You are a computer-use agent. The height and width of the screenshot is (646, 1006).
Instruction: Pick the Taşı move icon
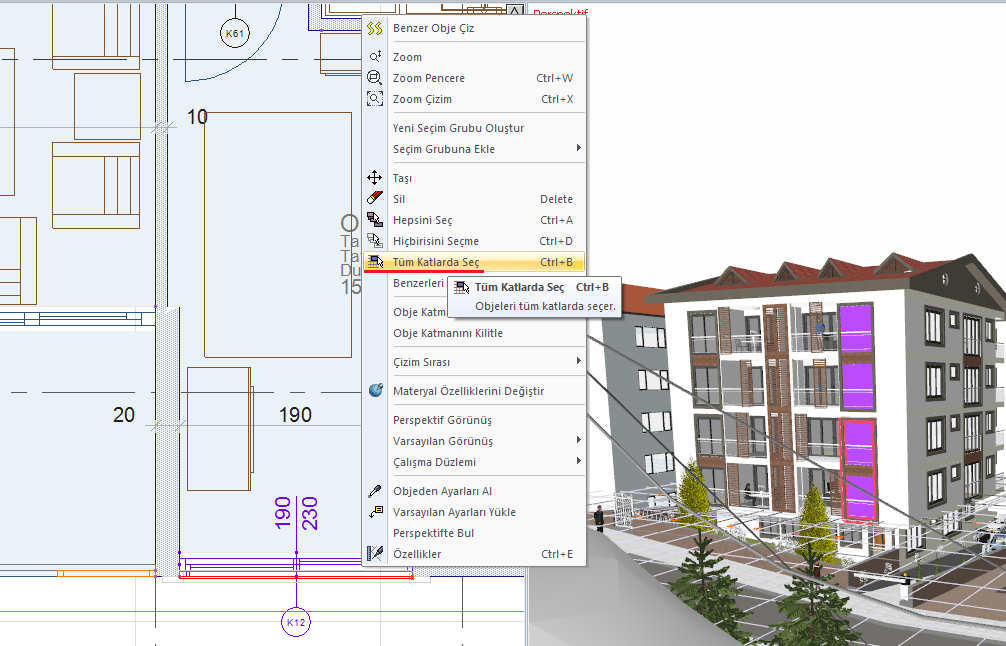click(375, 178)
